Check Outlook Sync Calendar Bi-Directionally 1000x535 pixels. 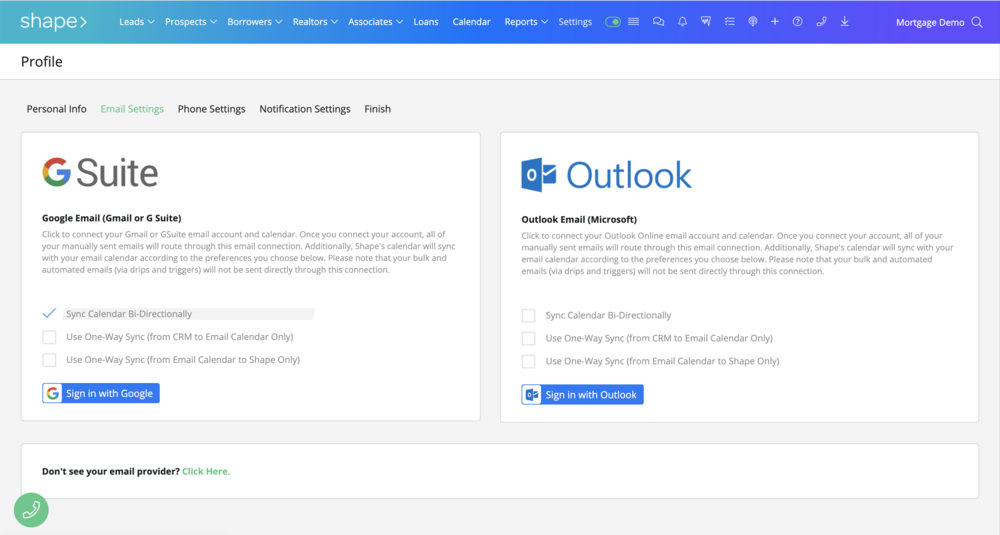[528, 315]
